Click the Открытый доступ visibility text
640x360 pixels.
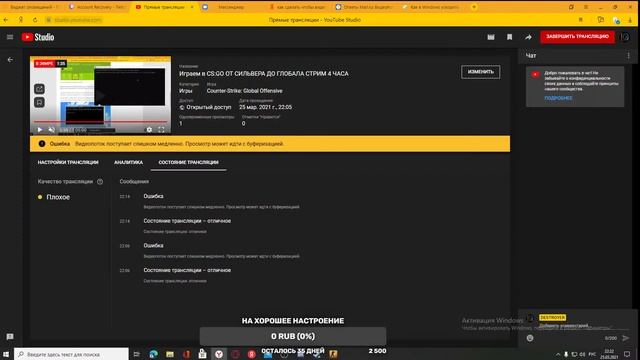[x=209, y=107]
